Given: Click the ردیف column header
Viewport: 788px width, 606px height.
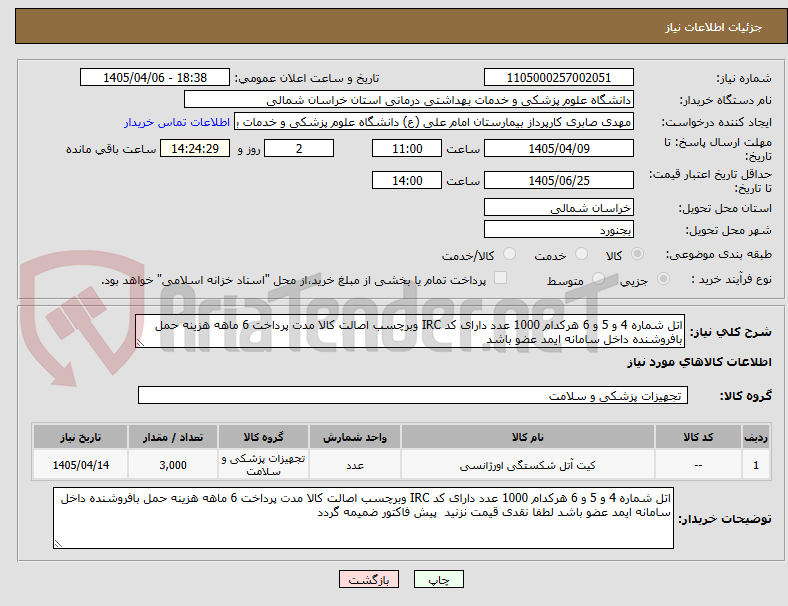Looking at the screenshot, I should pos(756,437).
